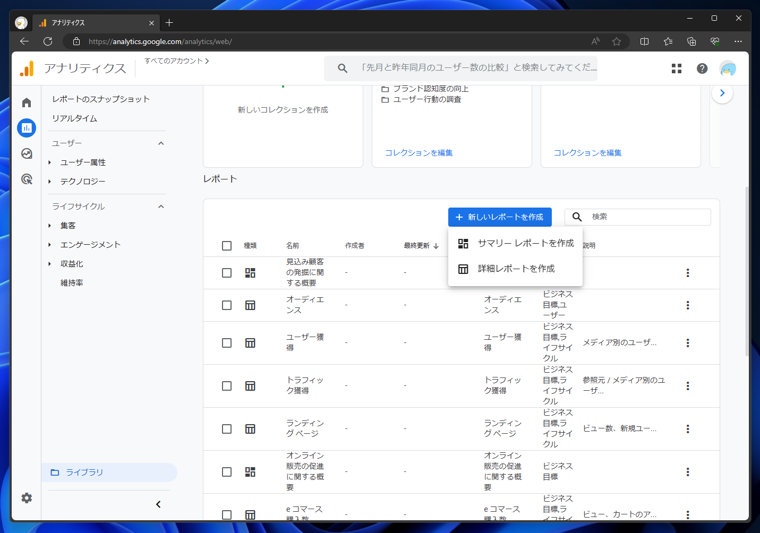760x533 pixels.
Task: Expand the 収益化 tree item
Action: pyautogui.click(x=49, y=264)
